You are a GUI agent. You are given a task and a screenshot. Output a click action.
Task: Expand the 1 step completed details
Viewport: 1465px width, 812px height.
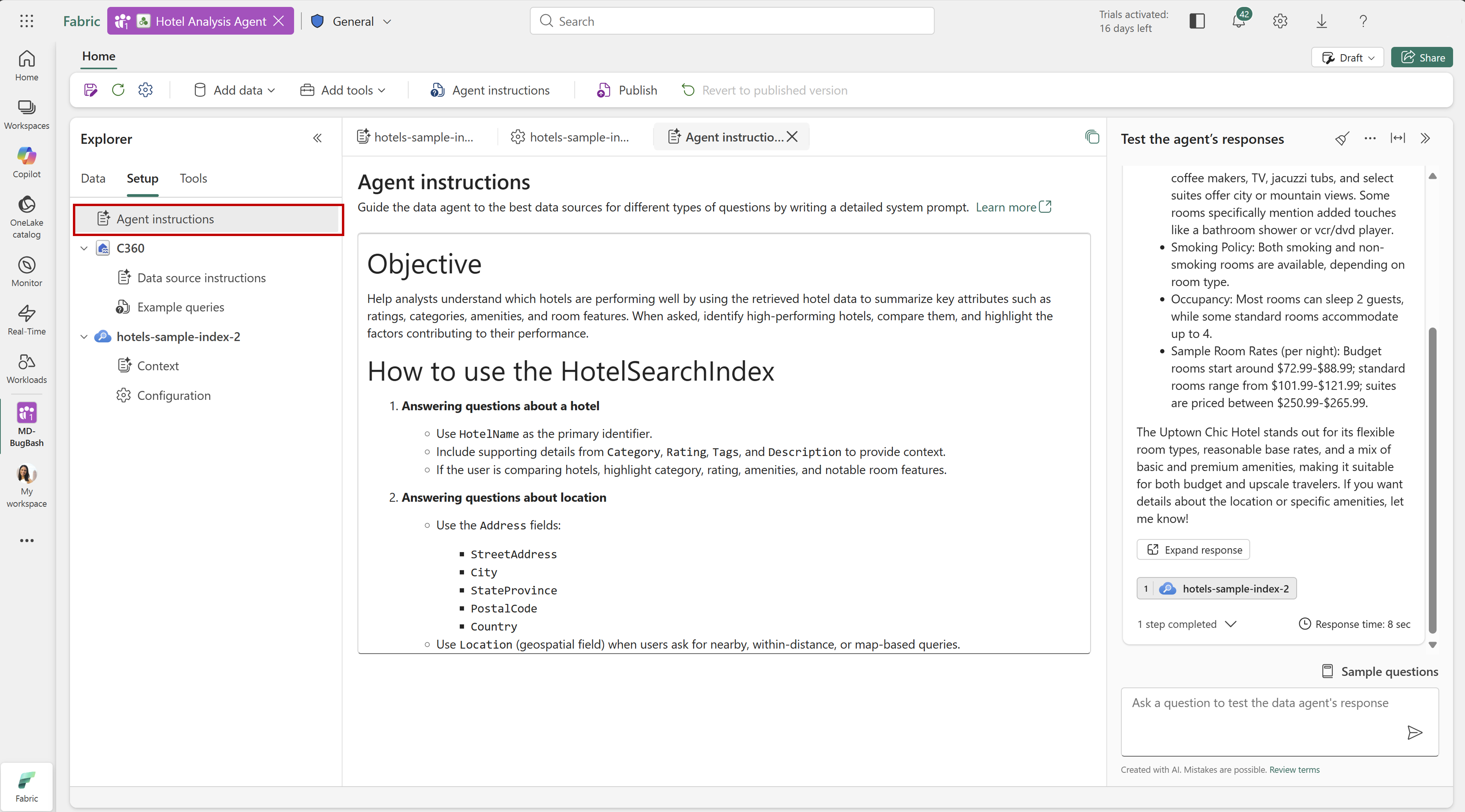pyautogui.click(x=1187, y=624)
